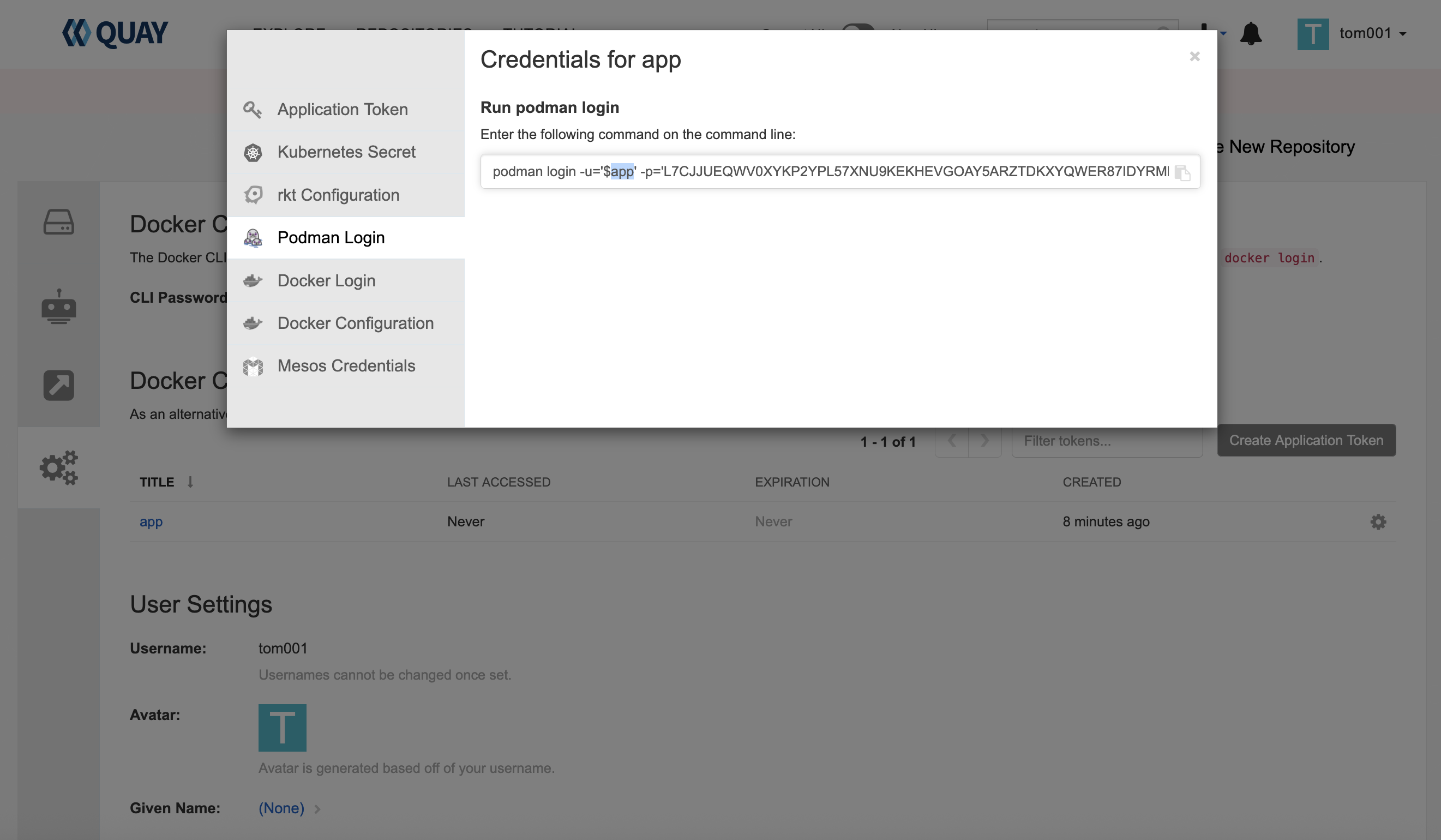Toggle the UI switch in header
The width and height of the screenshot is (1441, 840).
[x=858, y=27]
